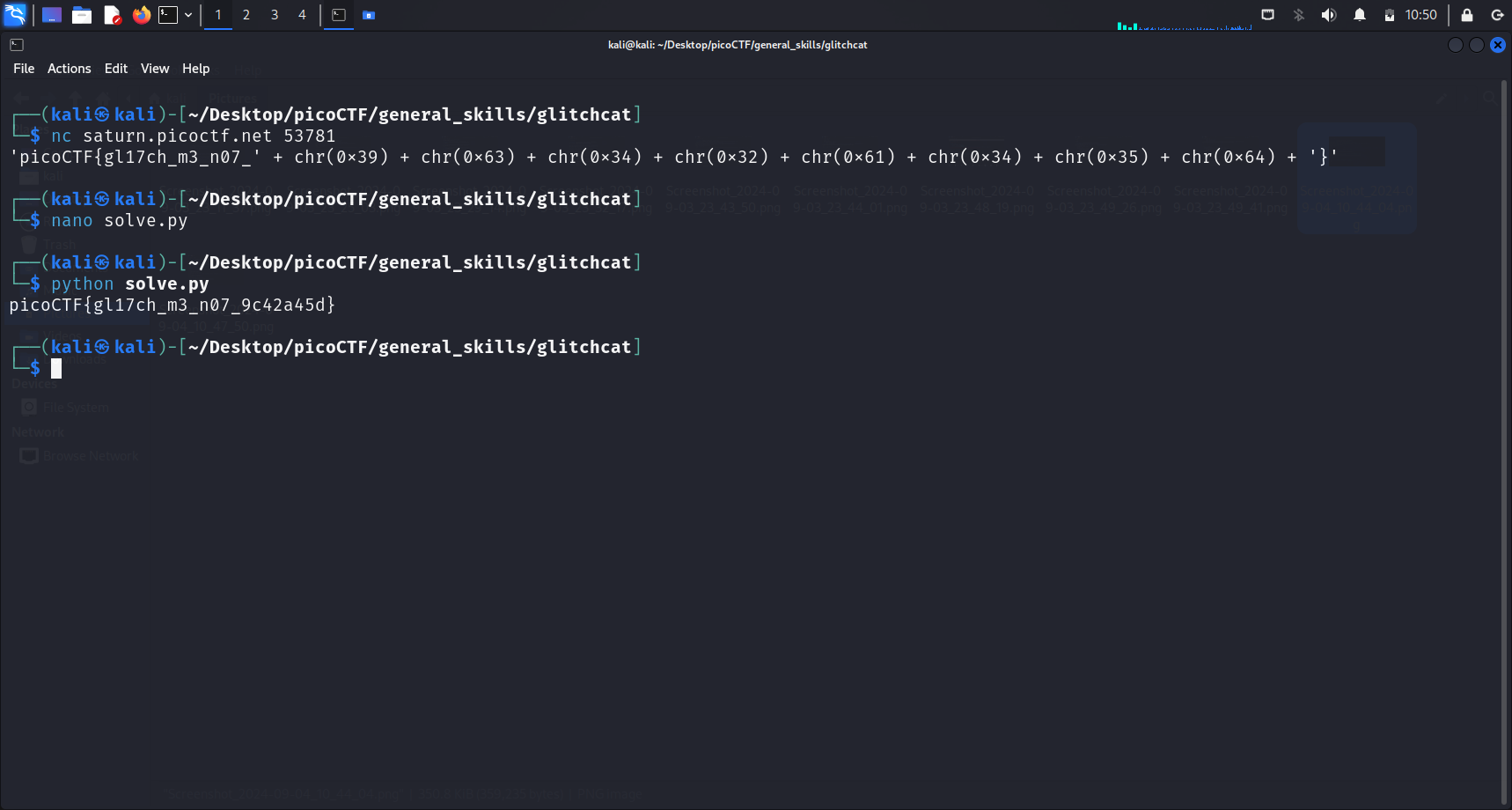Click the log out button
Viewport: 1512px width, 810px height.
pyautogui.click(x=1497, y=15)
